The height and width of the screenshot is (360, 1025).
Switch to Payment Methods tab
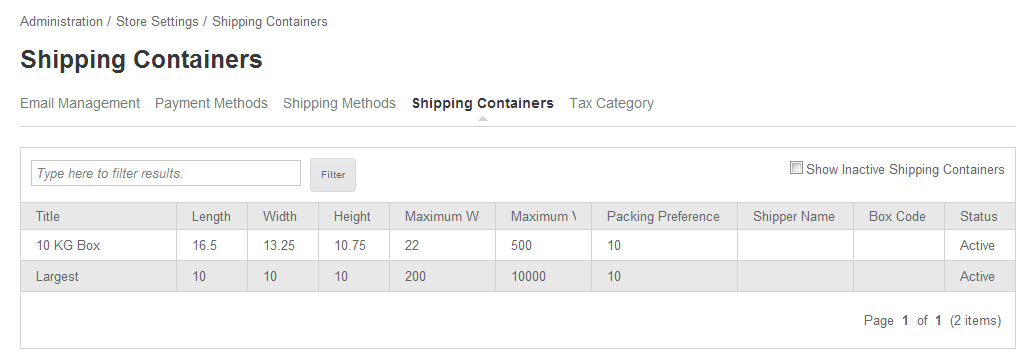[211, 103]
